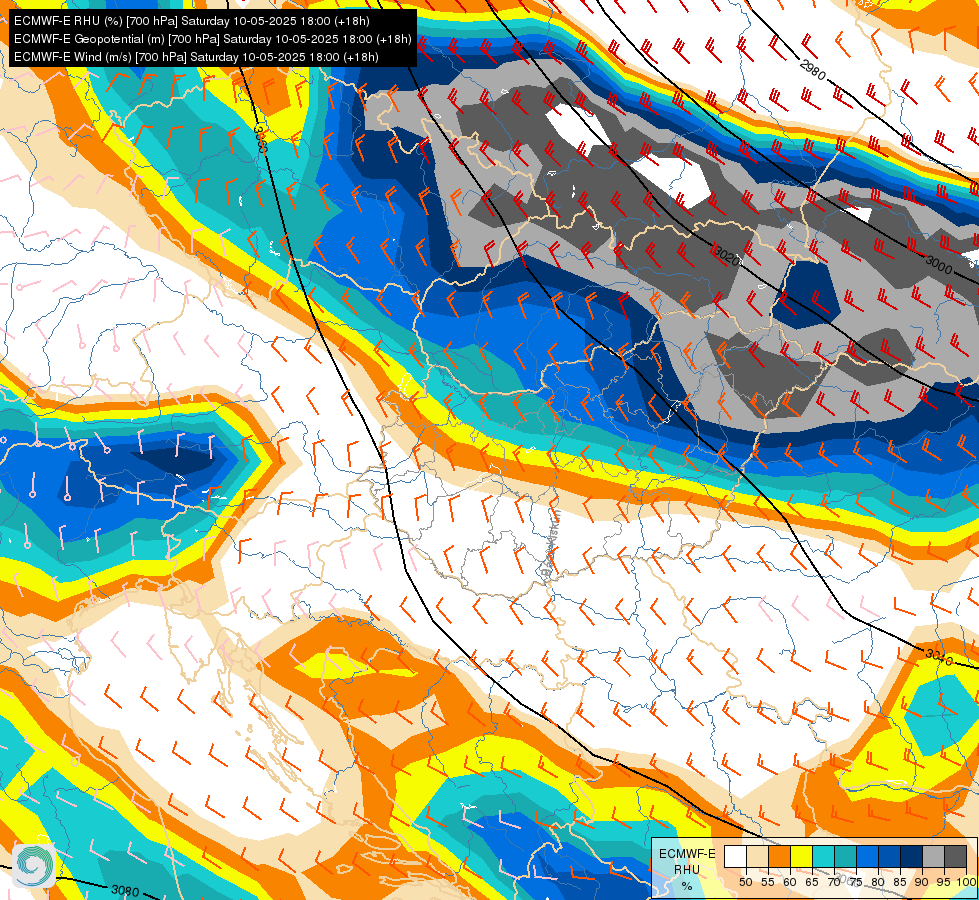
Task: Click the 3020 geopotential contour label
Action: point(726,255)
